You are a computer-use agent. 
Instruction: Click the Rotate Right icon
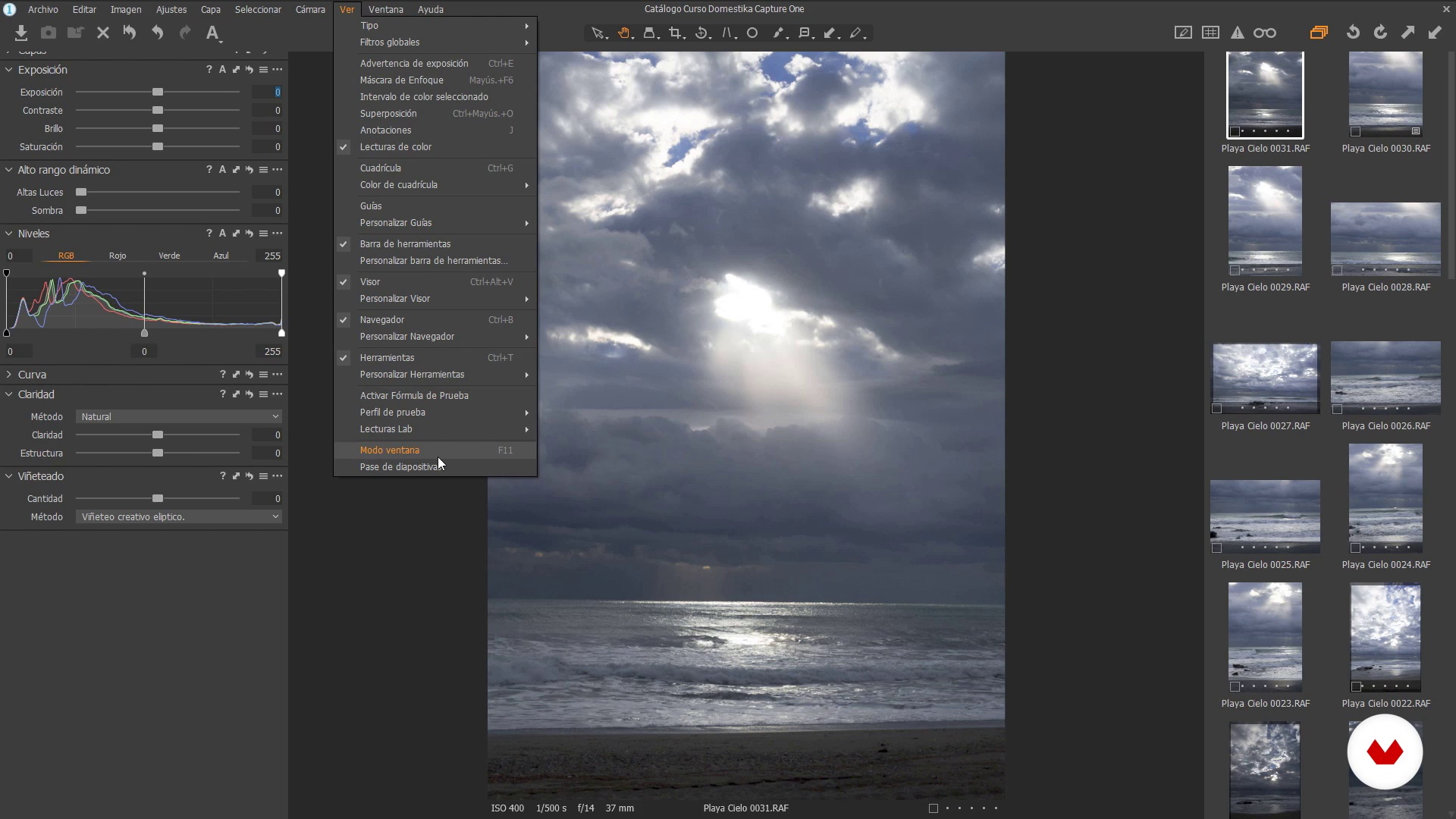click(1380, 33)
